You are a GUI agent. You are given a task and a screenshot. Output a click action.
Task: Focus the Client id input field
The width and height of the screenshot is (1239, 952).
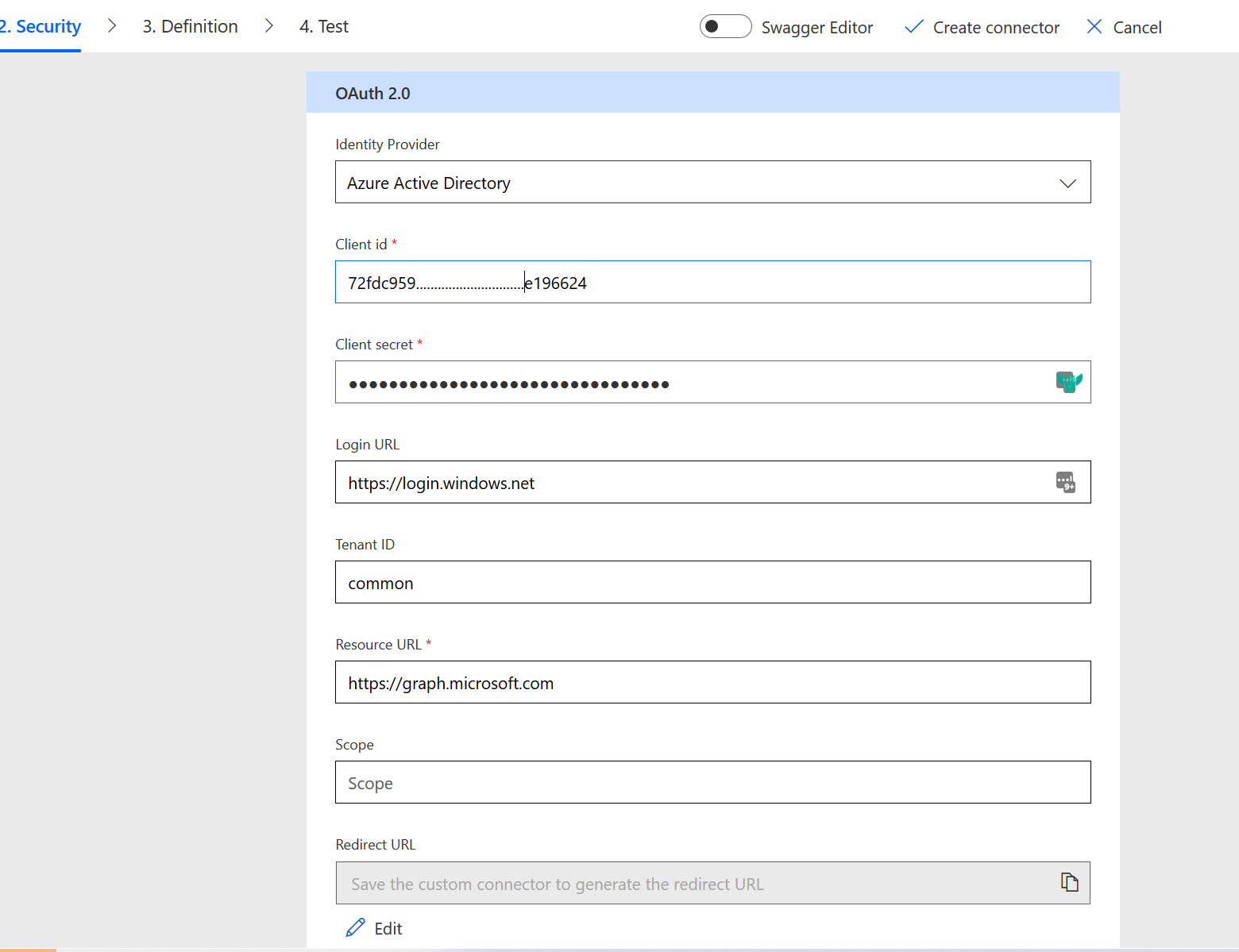coord(794,283)
